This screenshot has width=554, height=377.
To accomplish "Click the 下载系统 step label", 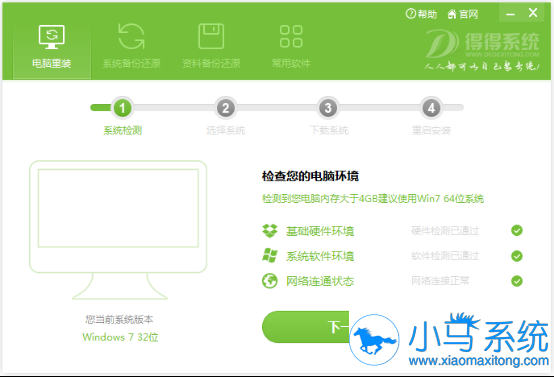I will tap(329, 131).
